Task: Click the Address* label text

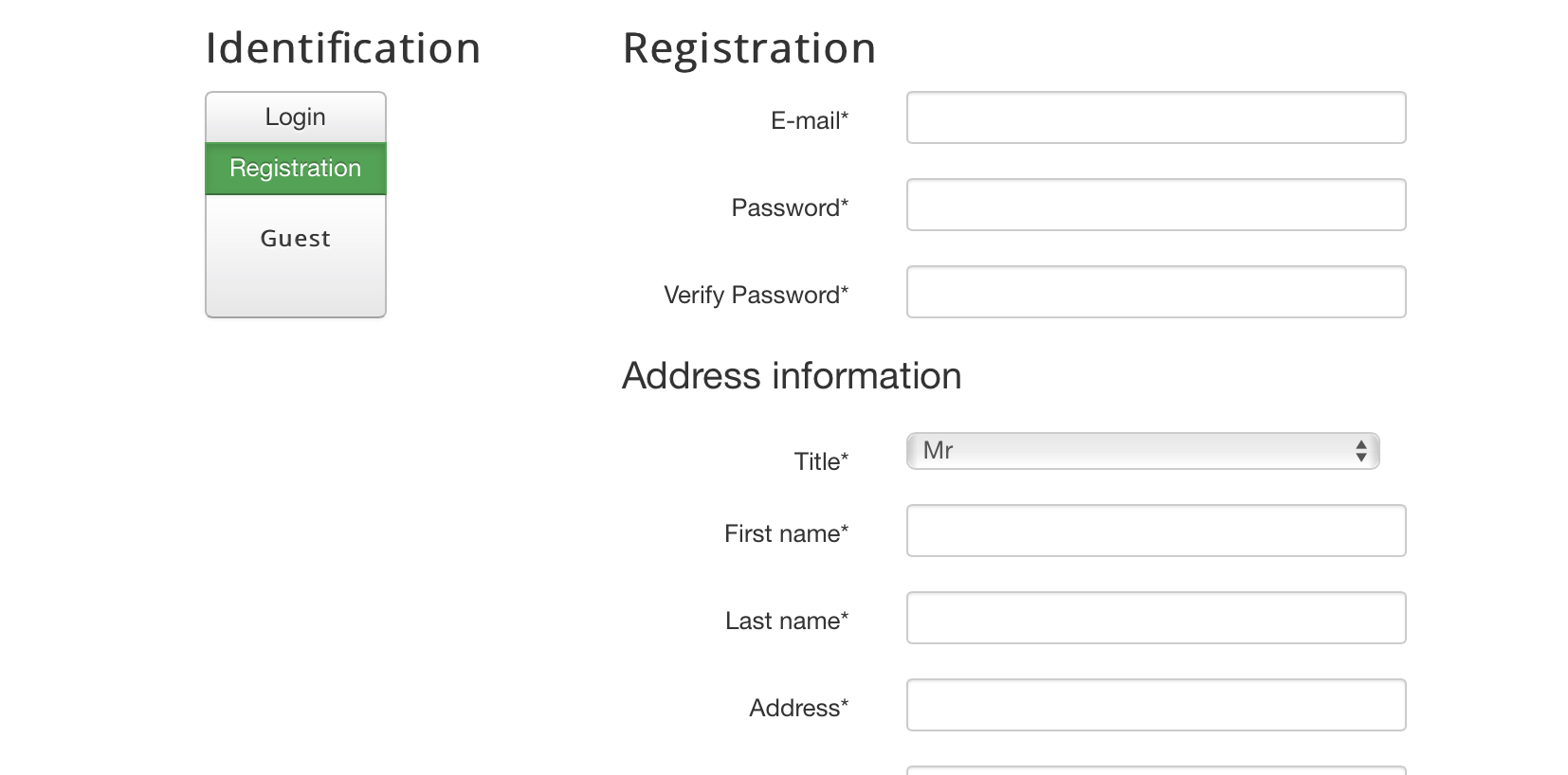Action: coord(798,708)
